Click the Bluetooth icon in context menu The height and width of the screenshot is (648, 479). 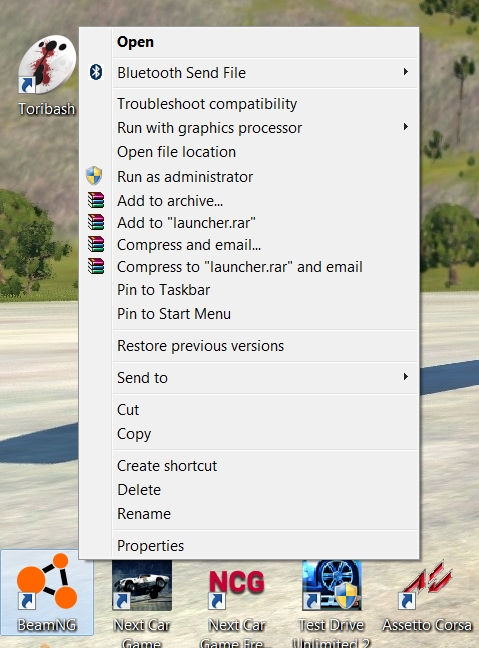click(96, 72)
